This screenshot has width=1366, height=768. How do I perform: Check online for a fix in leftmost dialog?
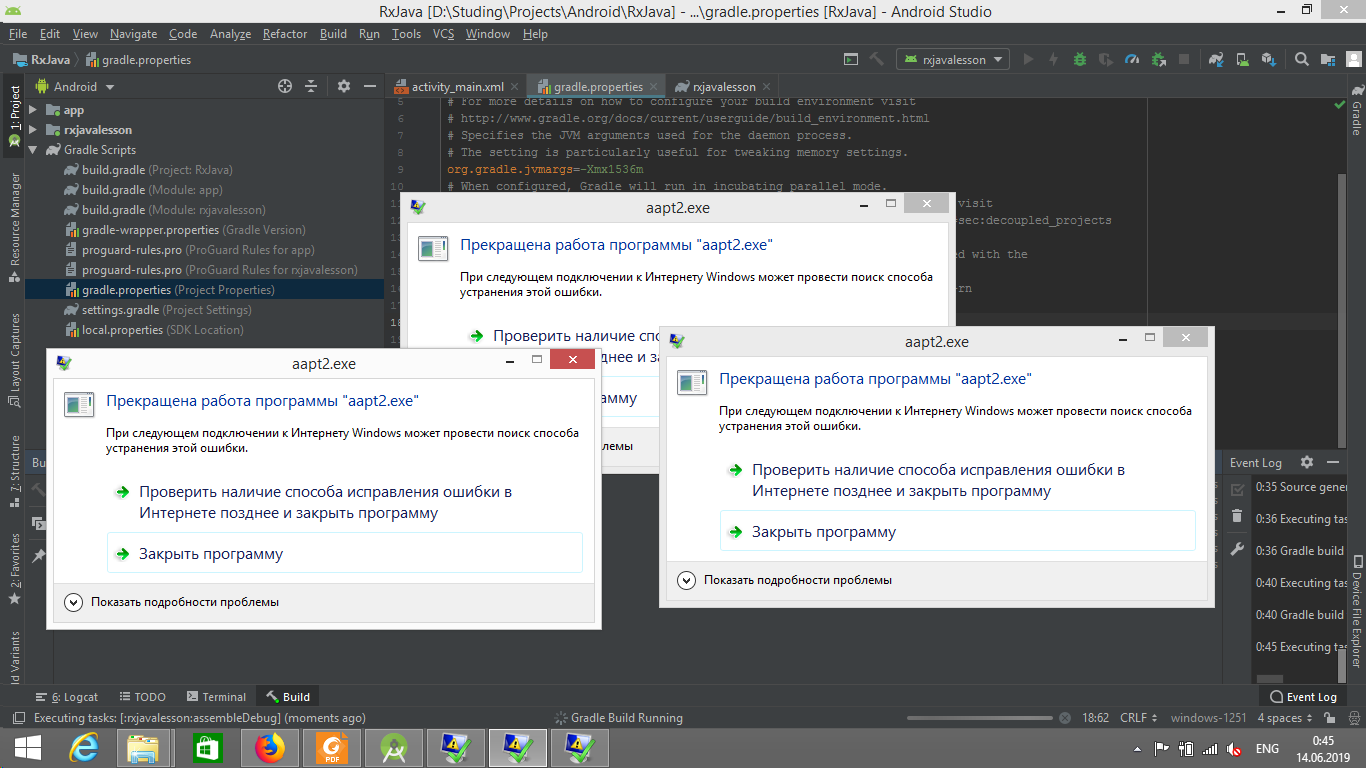344,502
